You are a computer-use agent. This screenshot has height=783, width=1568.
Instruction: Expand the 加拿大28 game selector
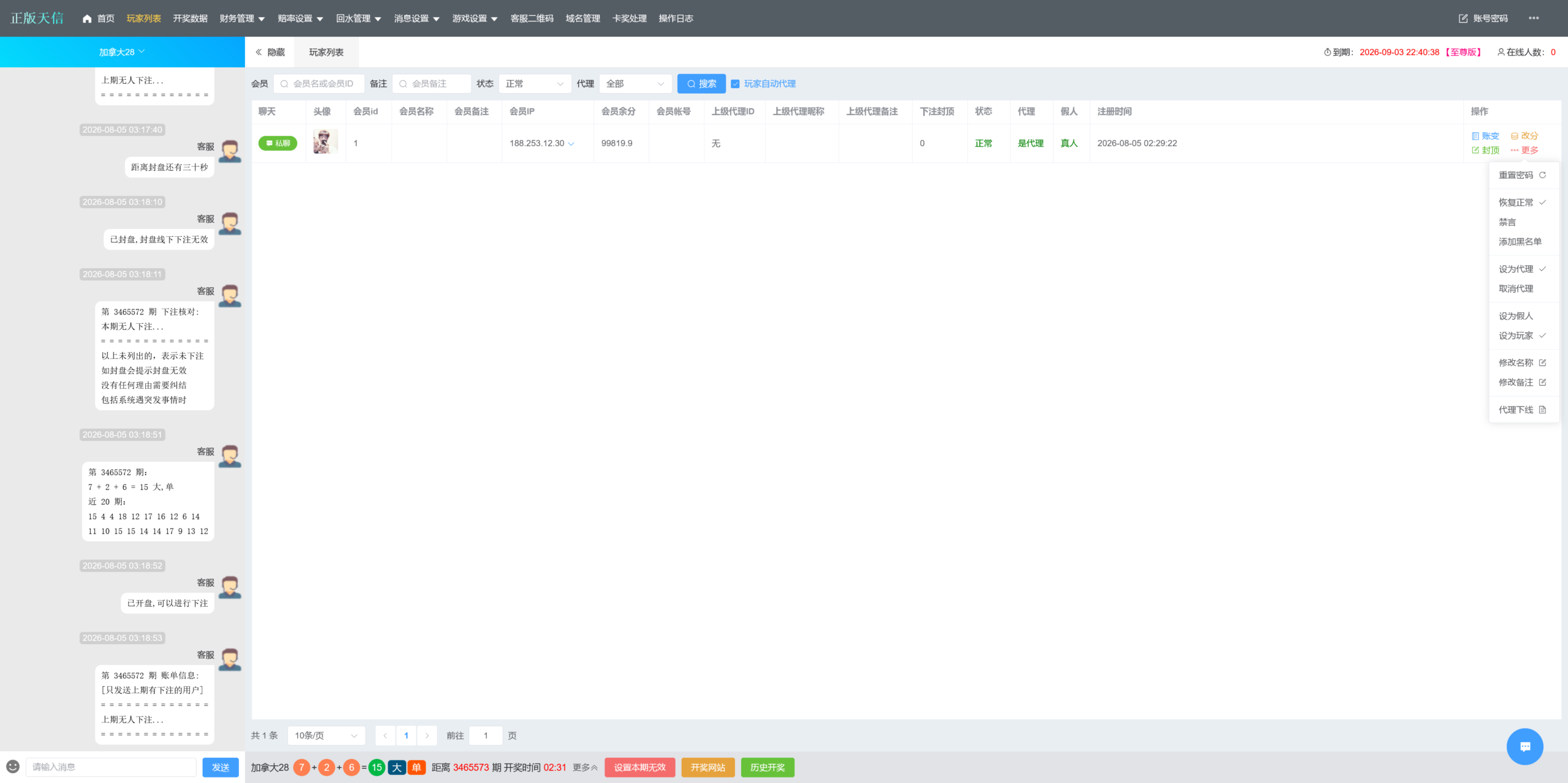point(122,52)
